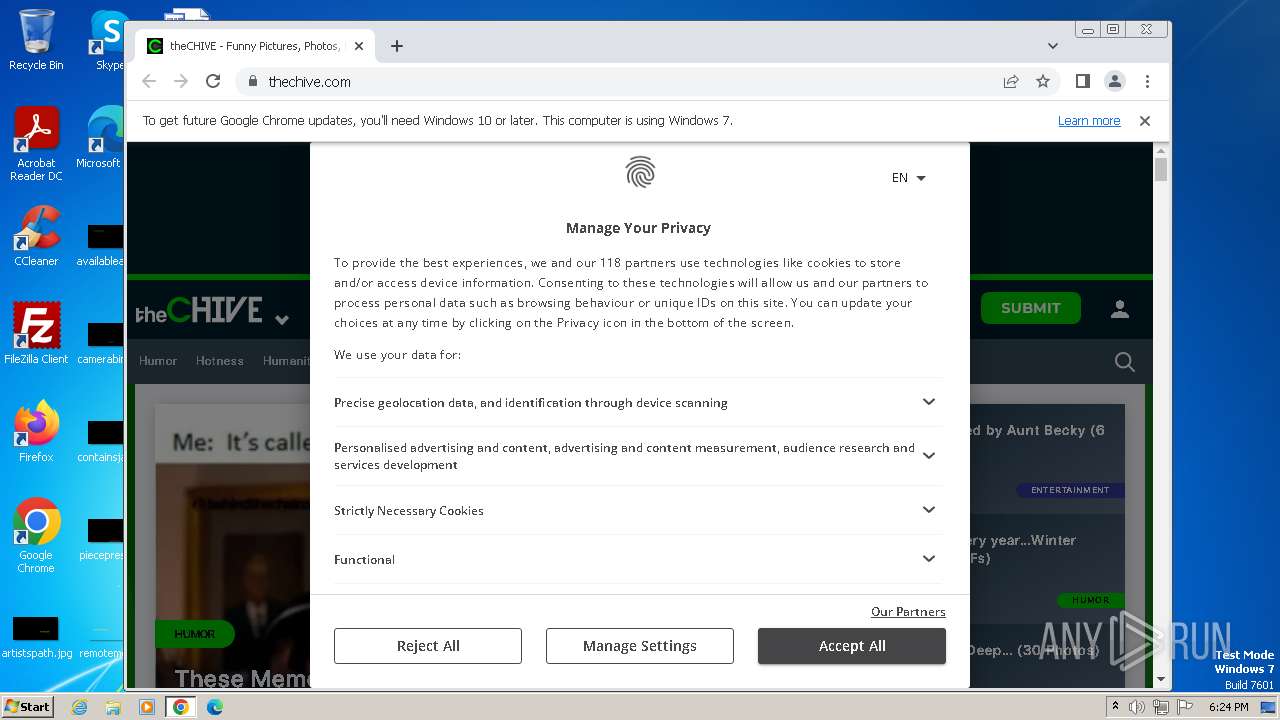The width and height of the screenshot is (1280, 720).
Task: Click the Action Center flag tray icon
Action: pos(1185,707)
